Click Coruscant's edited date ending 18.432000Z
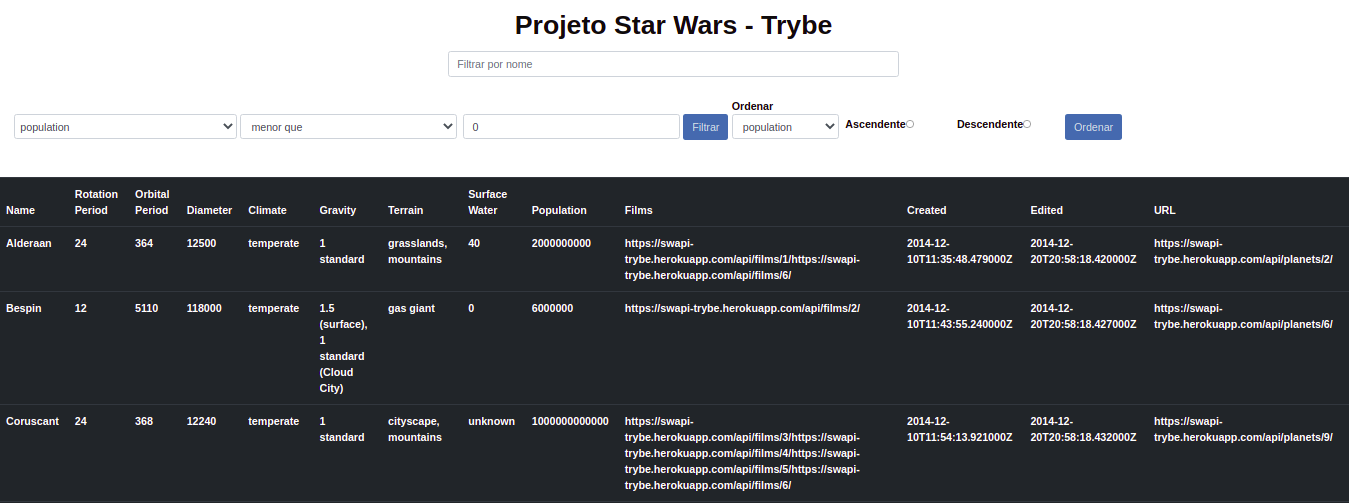 1083,429
